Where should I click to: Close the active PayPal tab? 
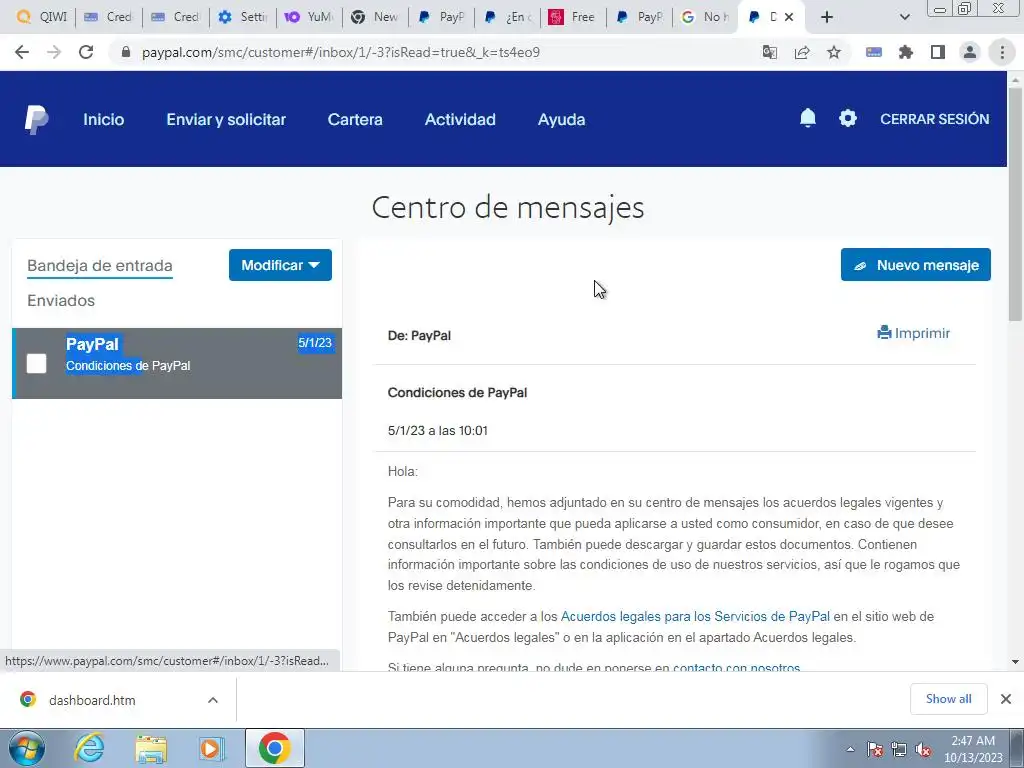(789, 17)
